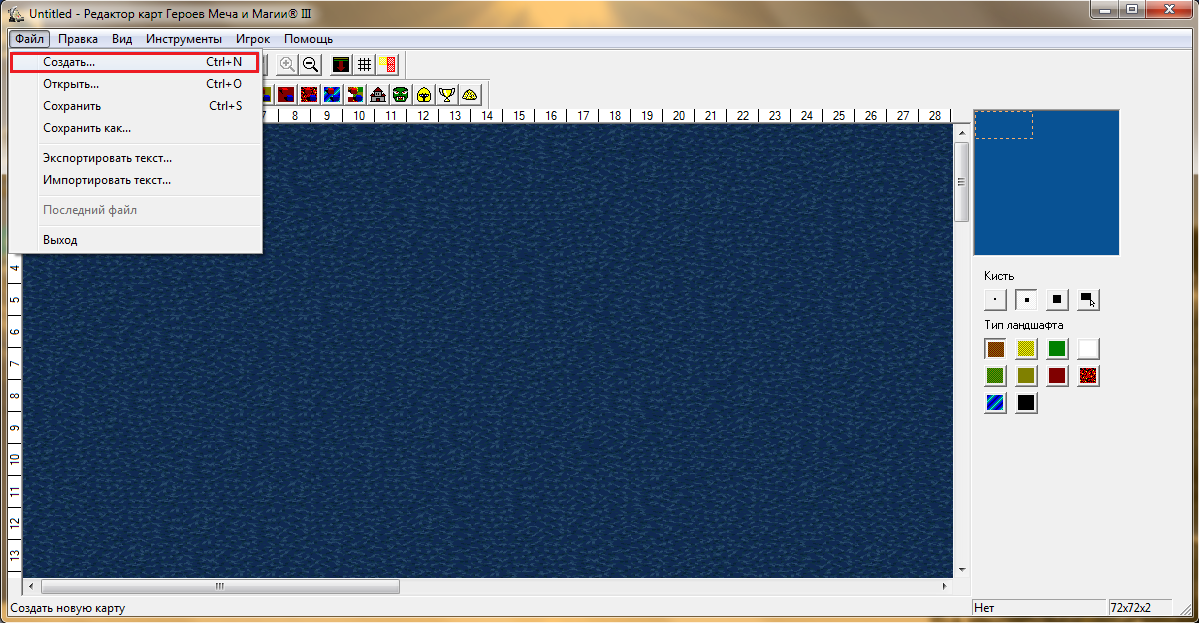This screenshot has width=1199, height=623.
Task: Click the vertical scrollbar down arrow
Action: pyautogui.click(x=962, y=569)
